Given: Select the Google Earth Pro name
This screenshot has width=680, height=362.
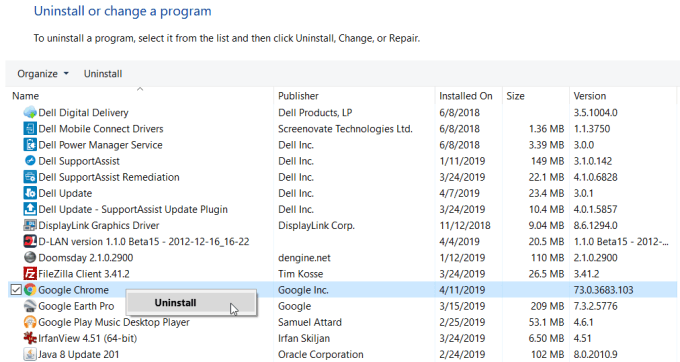Looking at the screenshot, I should coord(76,306).
